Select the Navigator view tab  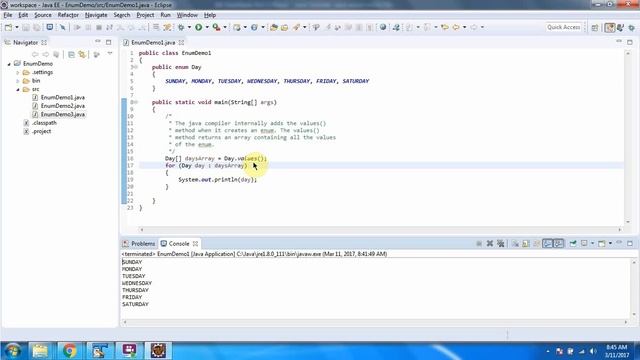point(25,42)
